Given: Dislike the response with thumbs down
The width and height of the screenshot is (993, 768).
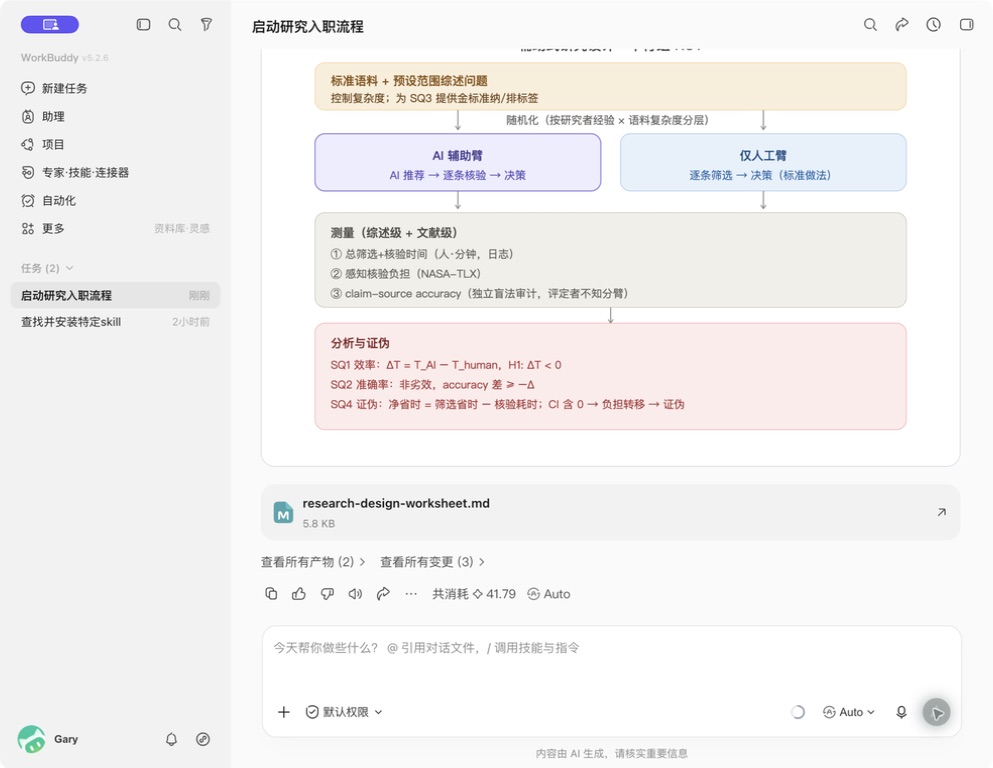Looking at the screenshot, I should [327, 594].
